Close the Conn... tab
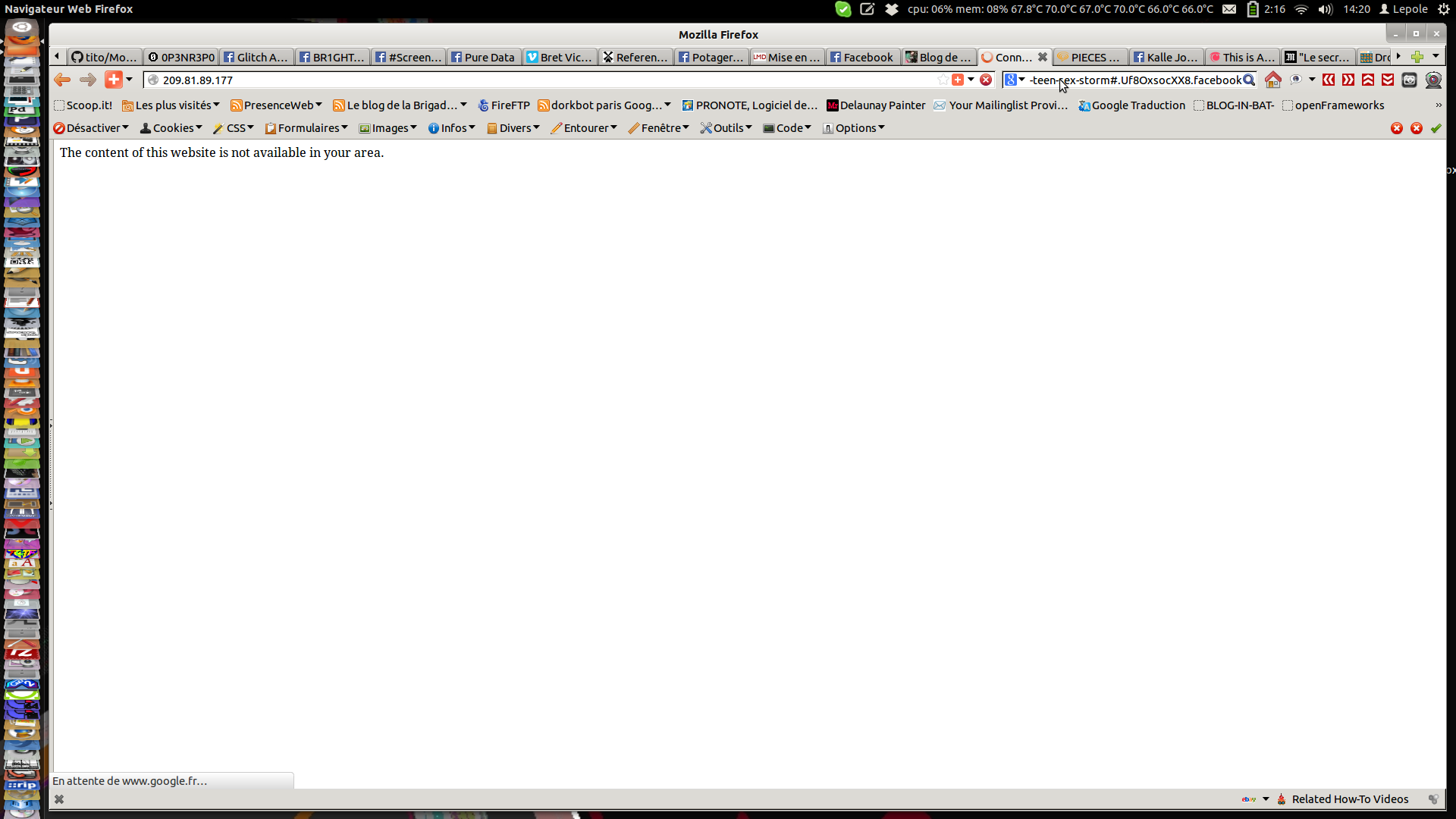Image resolution: width=1456 pixels, height=819 pixels. [1043, 57]
